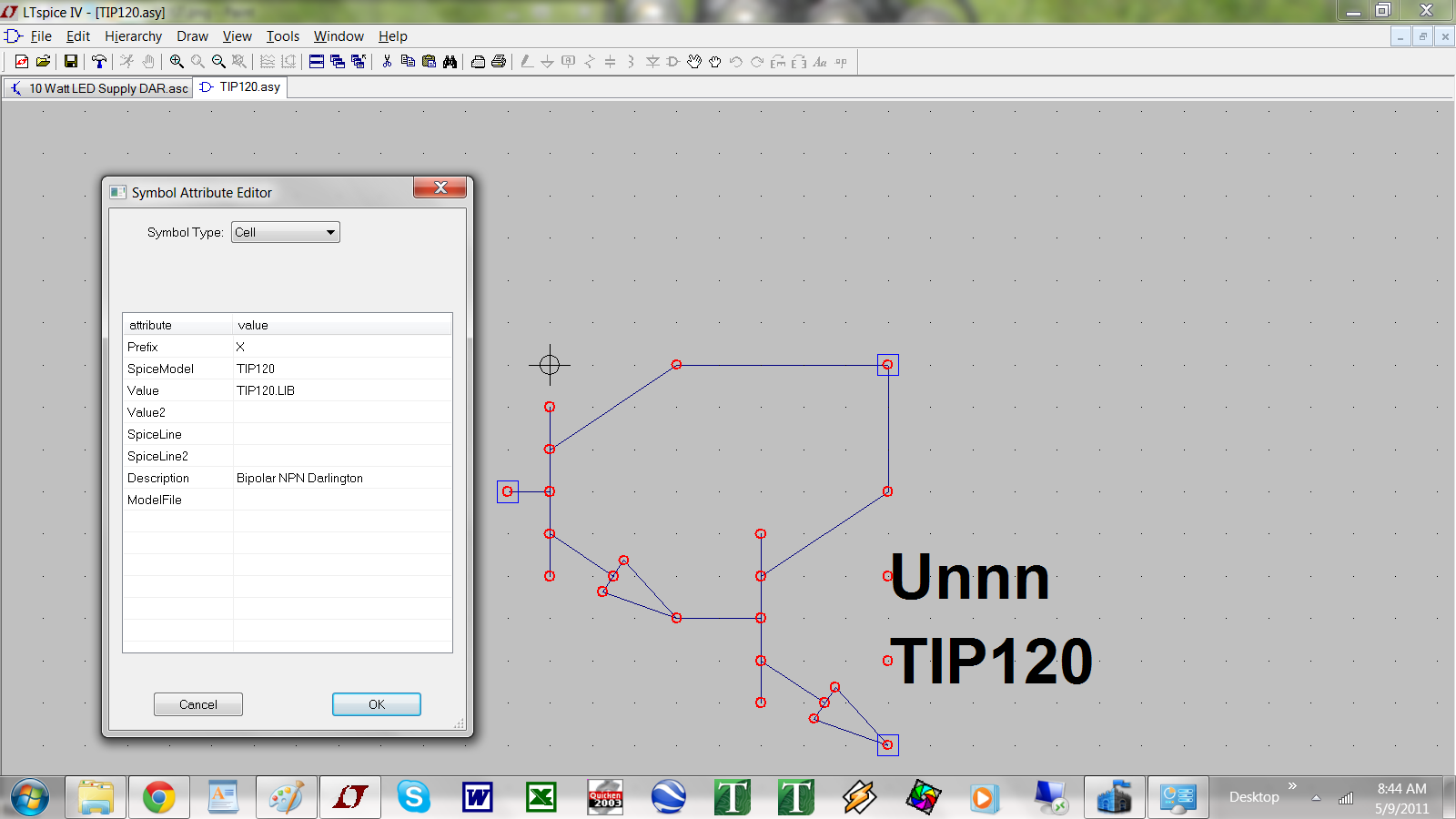Screen dimensions: 1456x819
Task: Click the Zoom Out magnifier icon
Action: 218,61
